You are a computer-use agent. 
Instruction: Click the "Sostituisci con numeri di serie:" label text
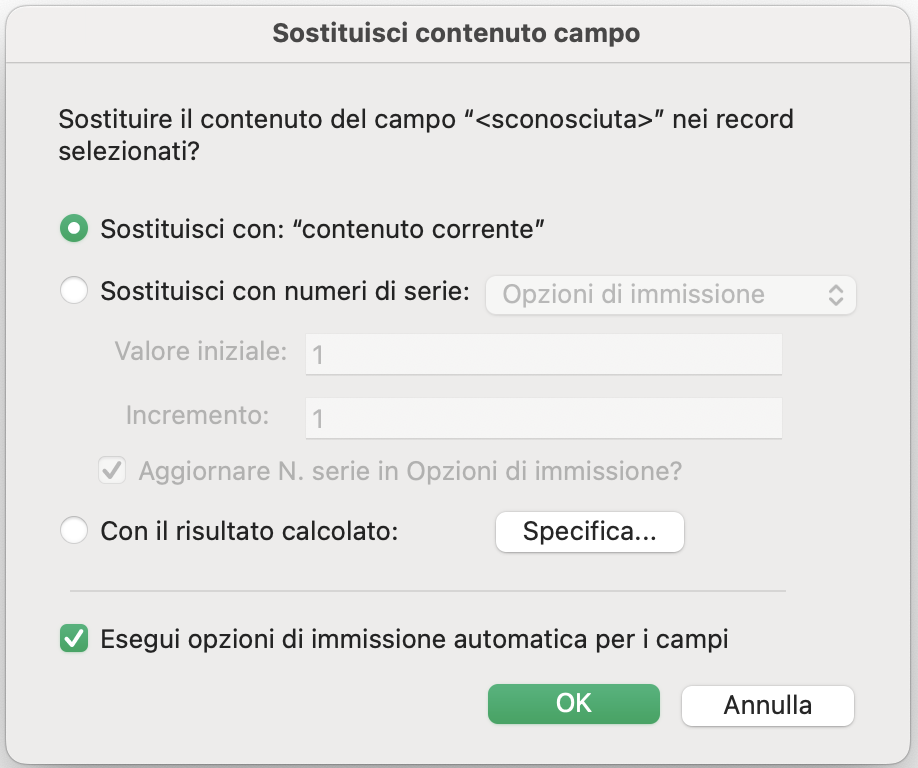285,291
